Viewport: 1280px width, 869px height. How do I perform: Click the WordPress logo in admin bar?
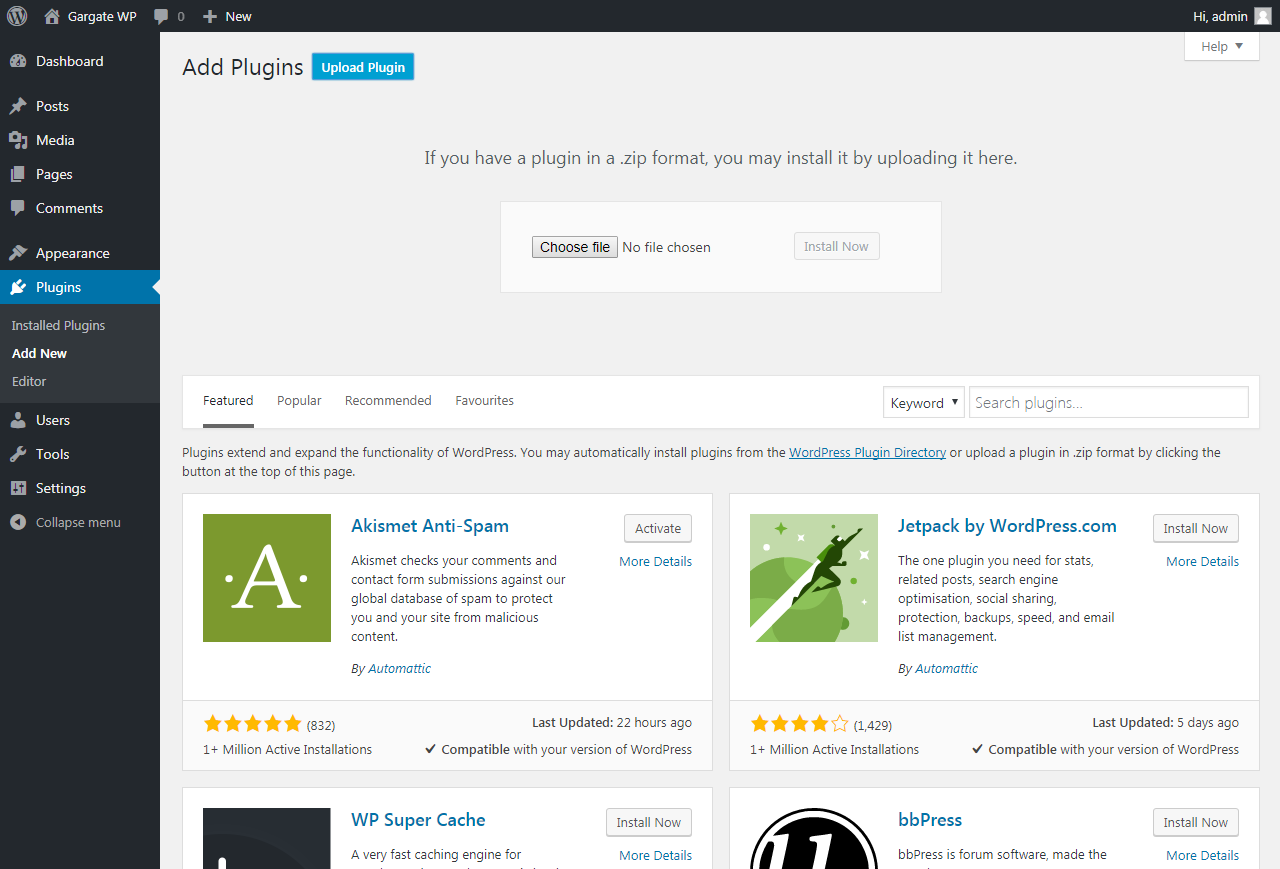pos(17,16)
